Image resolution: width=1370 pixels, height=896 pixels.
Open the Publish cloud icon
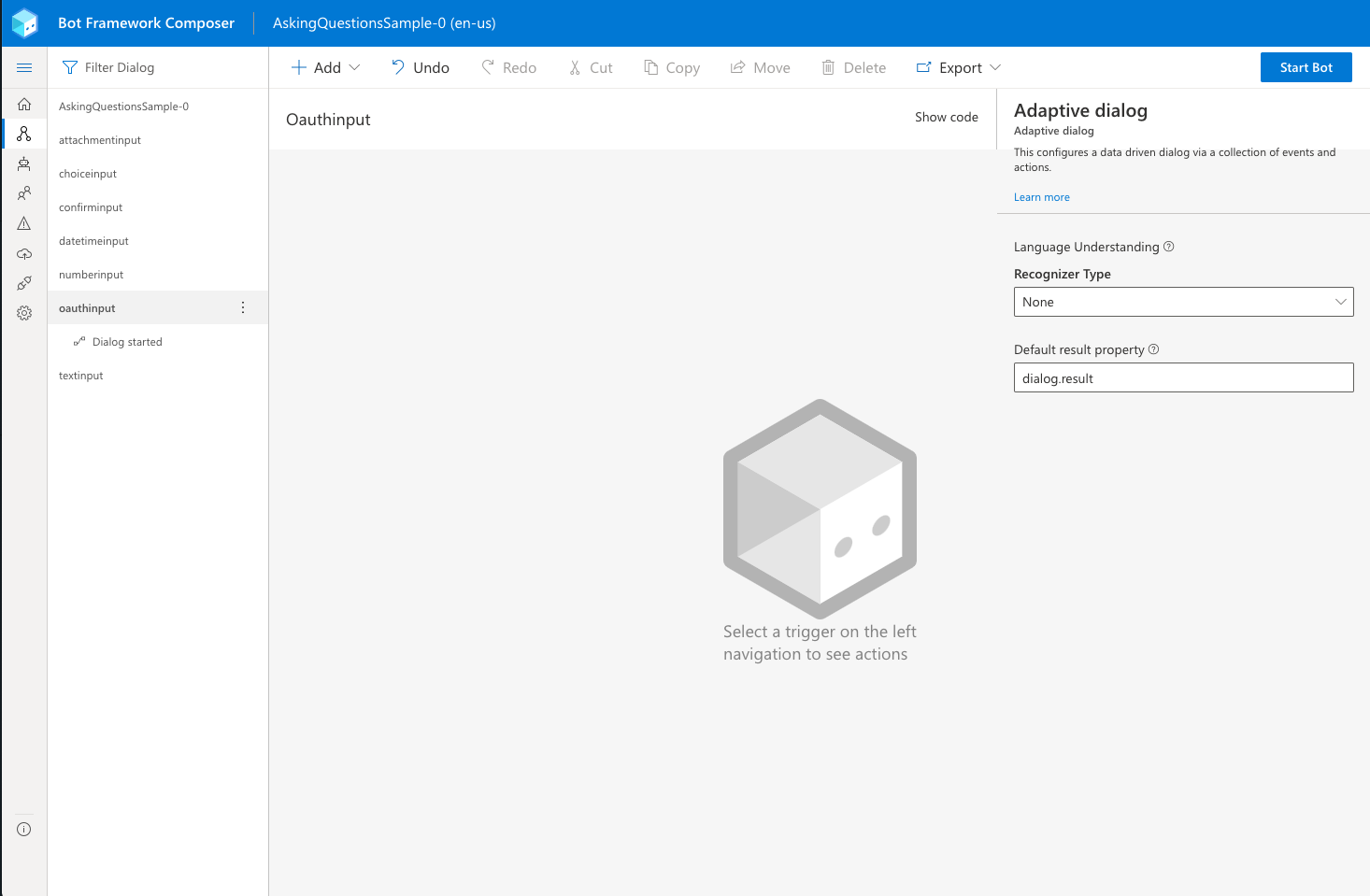[x=24, y=253]
